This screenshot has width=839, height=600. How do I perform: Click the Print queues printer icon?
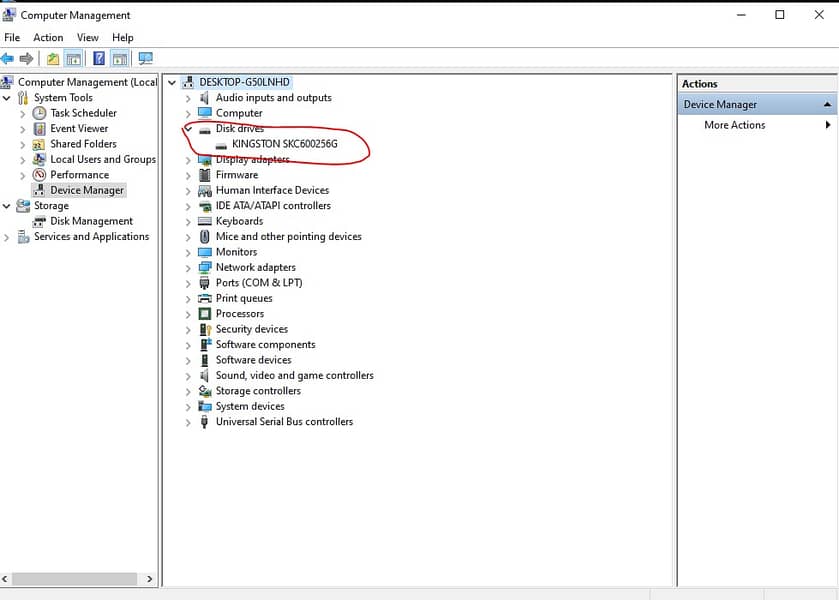[x=204, y=298]
